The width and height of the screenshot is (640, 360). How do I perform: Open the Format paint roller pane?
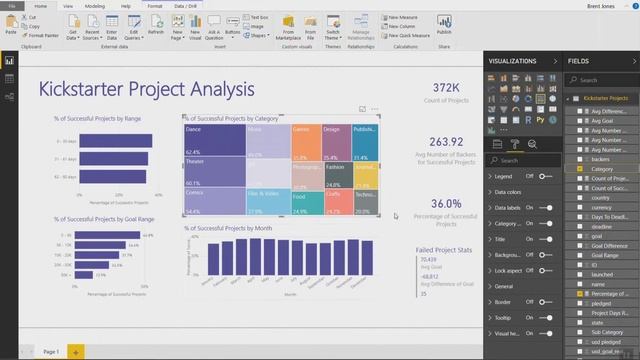[515, 144]
